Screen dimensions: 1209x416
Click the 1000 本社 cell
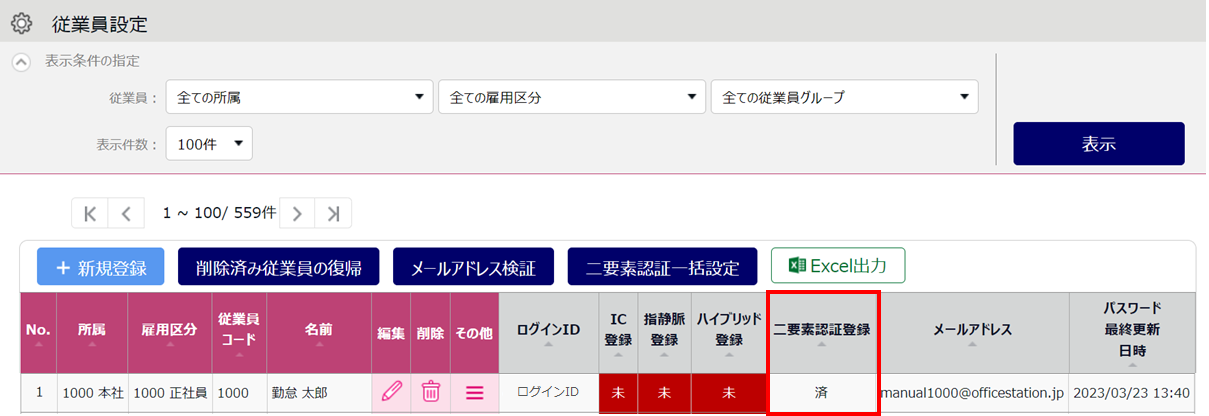click(x=92, y=392)
